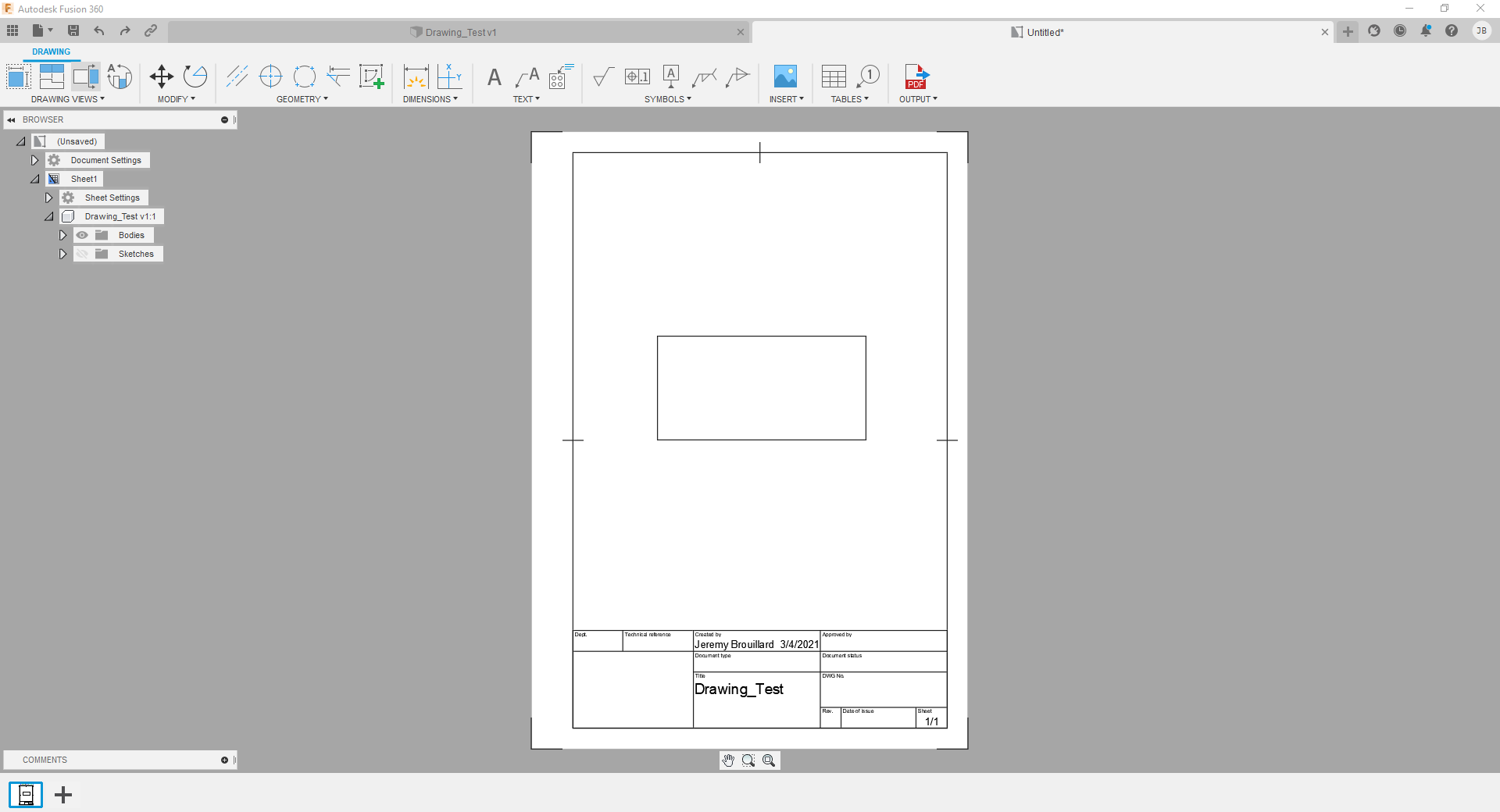
Task: Switch to the Drawing_Test v1 tab
Action: point(459,32)
